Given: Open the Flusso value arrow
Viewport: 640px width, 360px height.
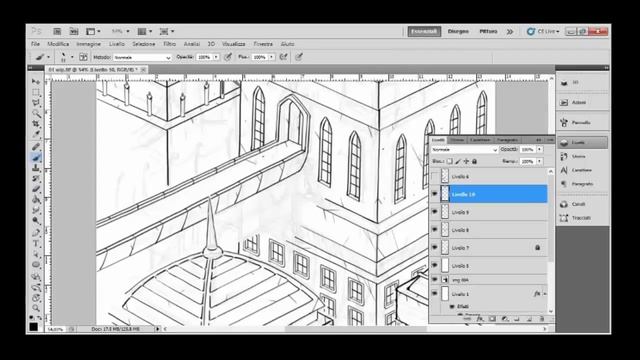Looking at the screenshot, I should coord(271,58).
